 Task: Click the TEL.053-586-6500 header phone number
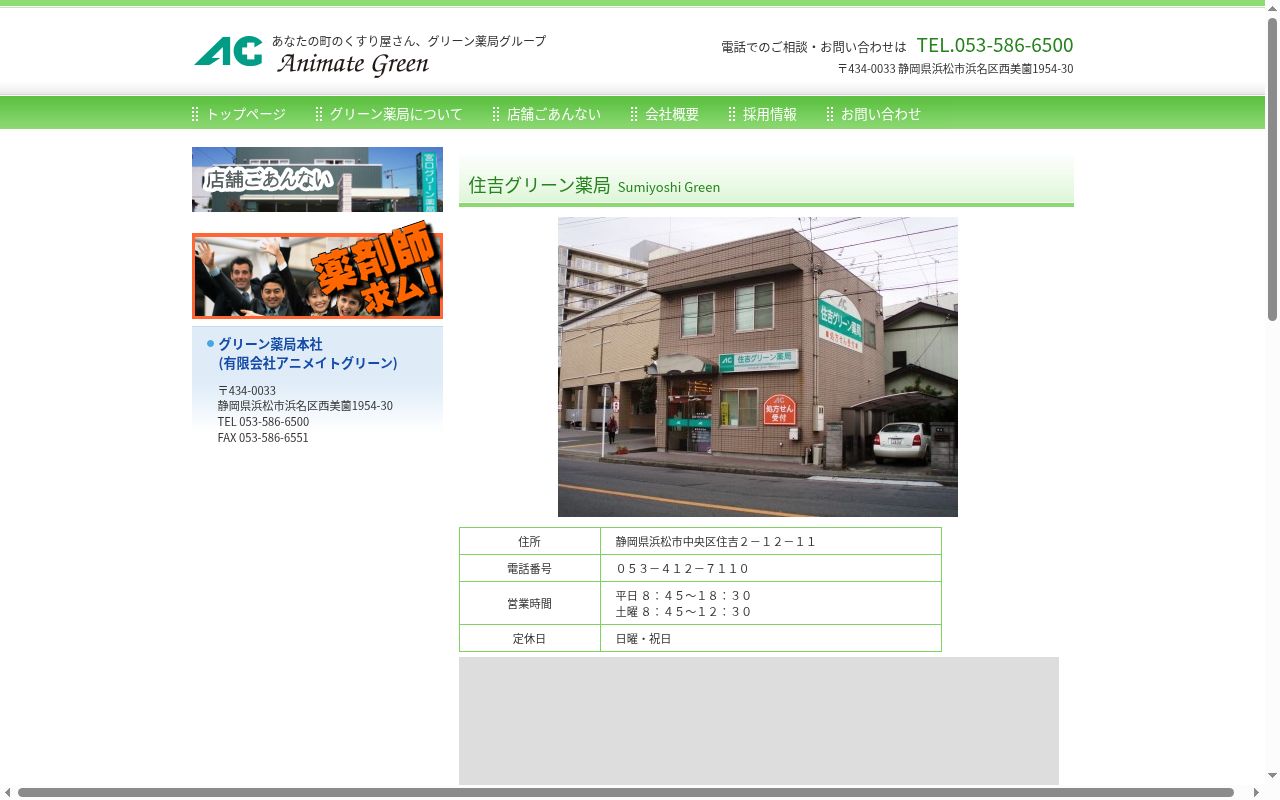[995, 45]
